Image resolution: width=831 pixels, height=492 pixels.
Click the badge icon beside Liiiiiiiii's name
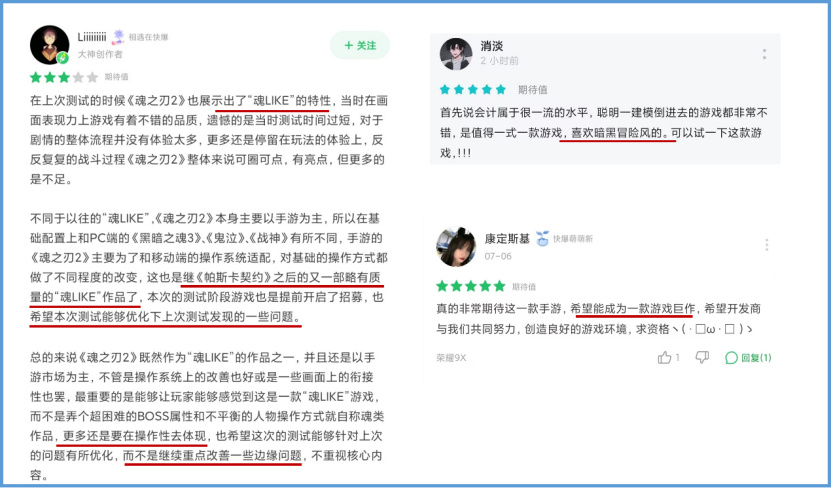(119, 37)
